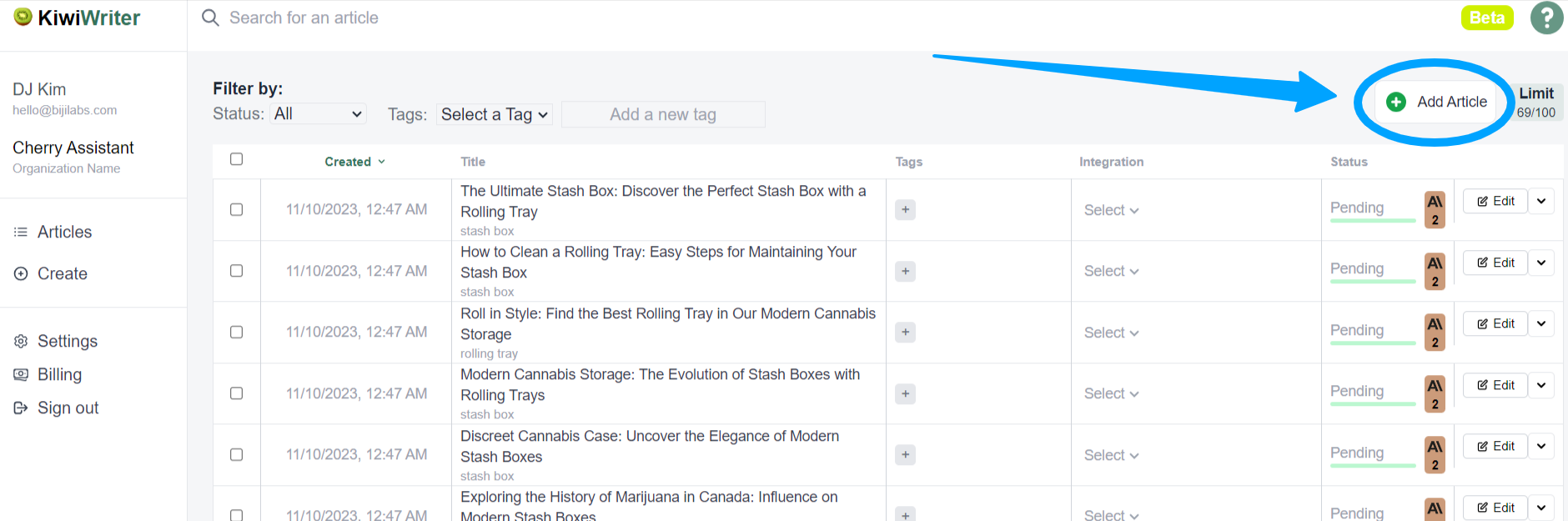Add tag to Ultimate Stash Box article

coord(905,210)
